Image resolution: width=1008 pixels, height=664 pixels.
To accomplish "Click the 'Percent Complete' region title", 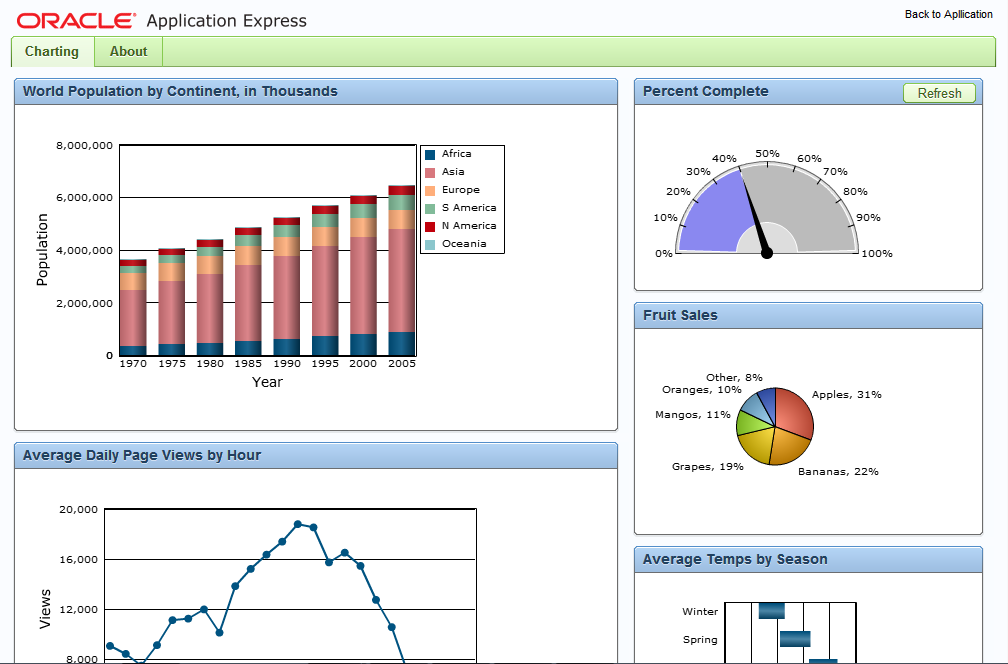I will 705,91.
